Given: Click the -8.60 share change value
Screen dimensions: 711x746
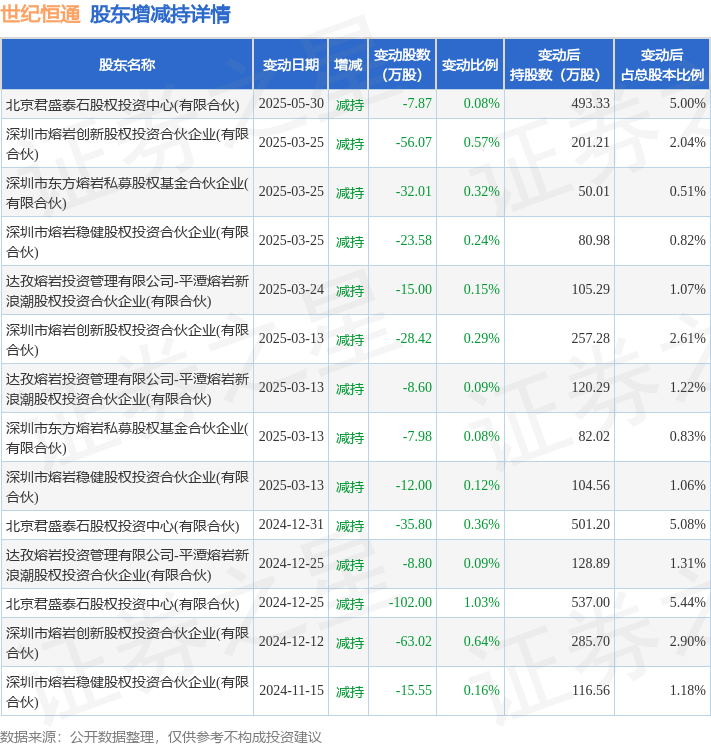Looking at the screenshot, I should 417,387.
